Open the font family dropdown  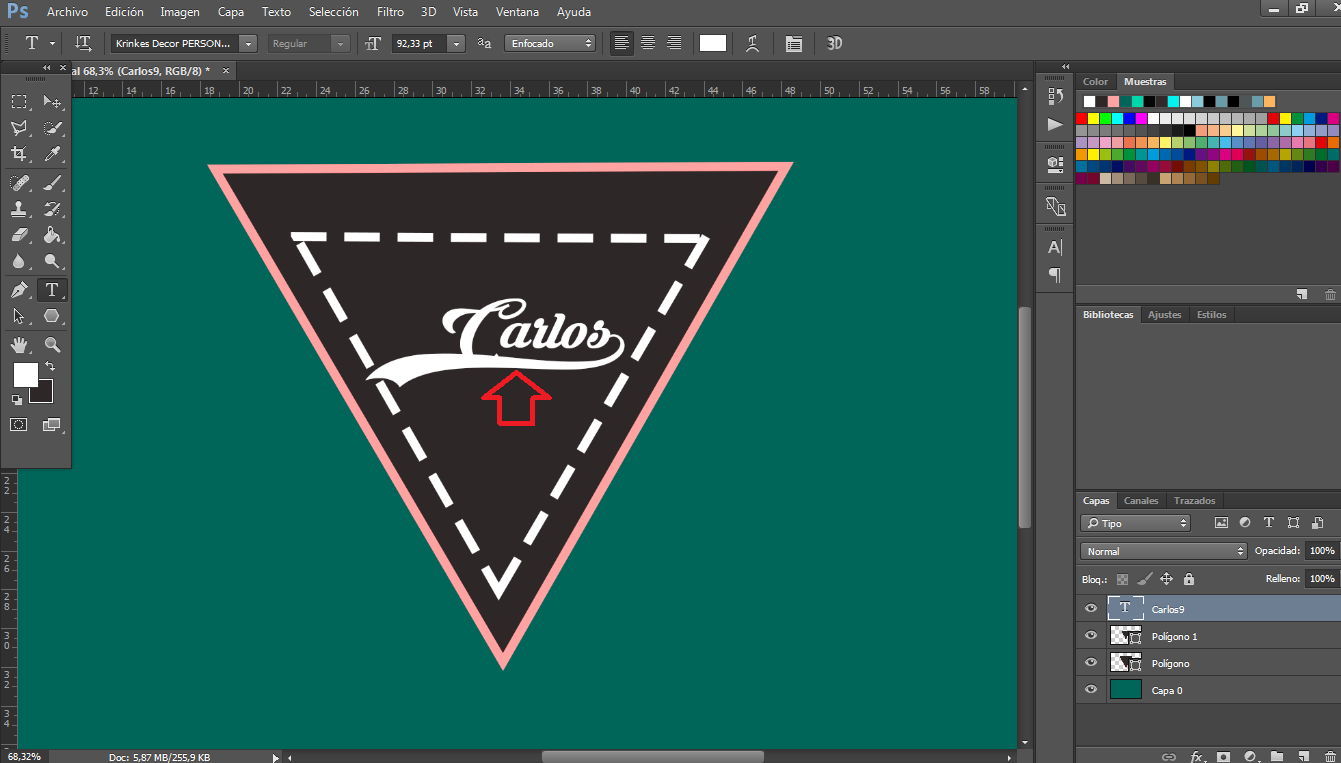(248, 43)
